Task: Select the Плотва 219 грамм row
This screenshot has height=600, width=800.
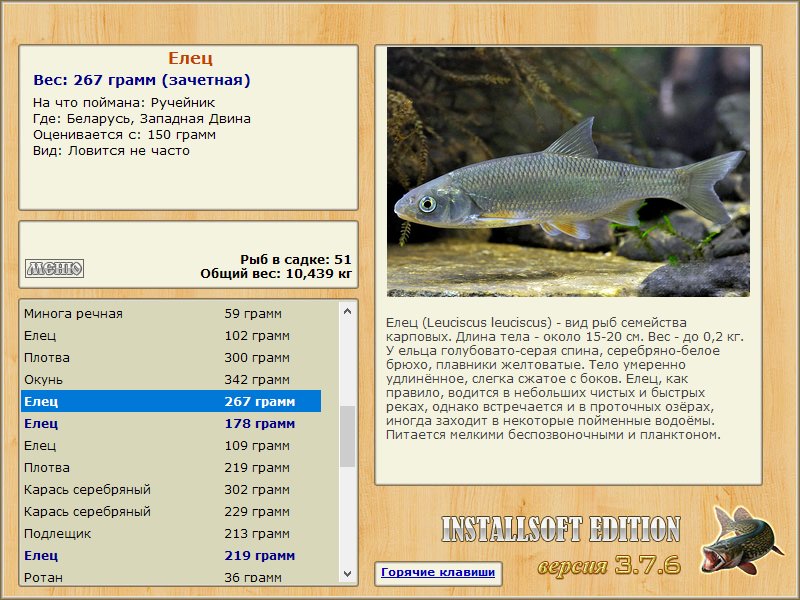Action: (x=171, y=467)
